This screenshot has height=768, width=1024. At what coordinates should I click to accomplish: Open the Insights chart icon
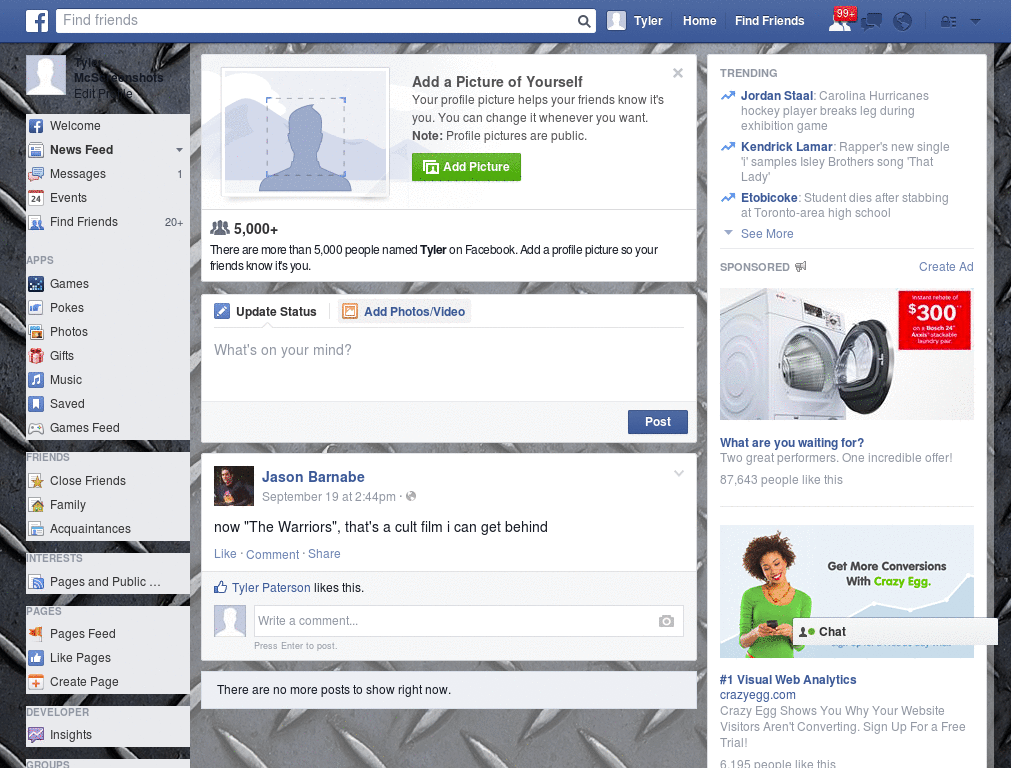coord(37,735)
